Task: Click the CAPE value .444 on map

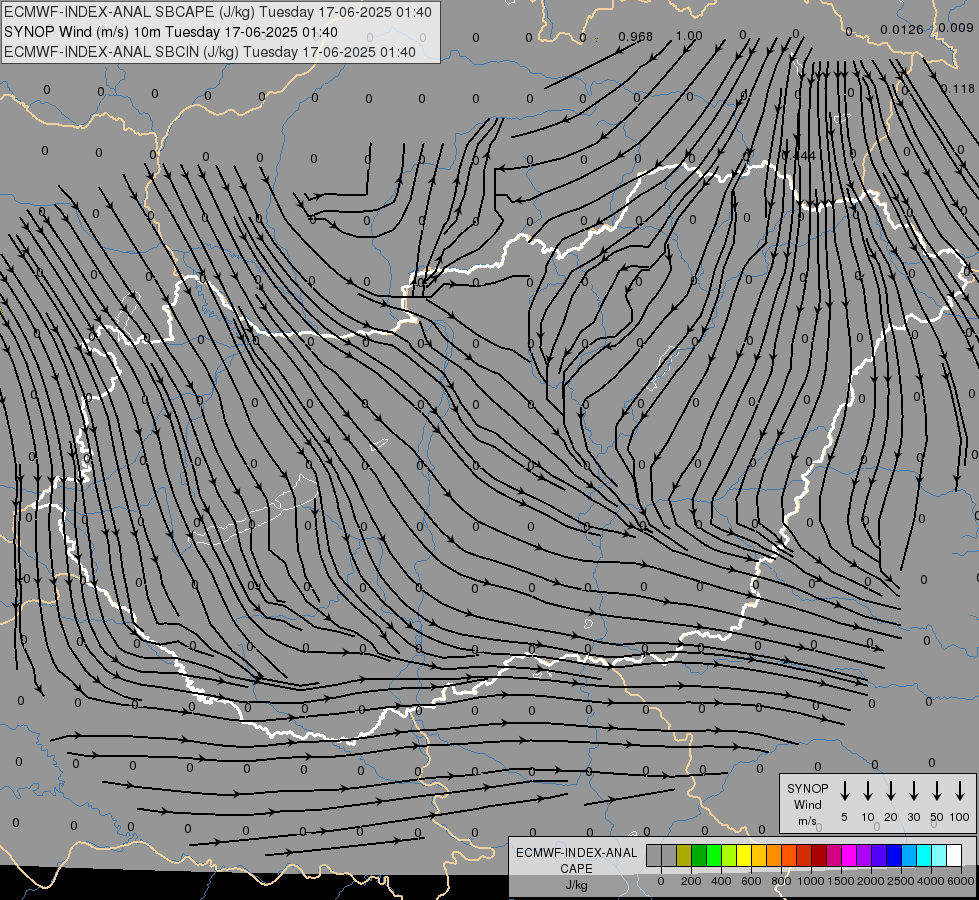Action: pyautogui.click(x=800, y=156)
